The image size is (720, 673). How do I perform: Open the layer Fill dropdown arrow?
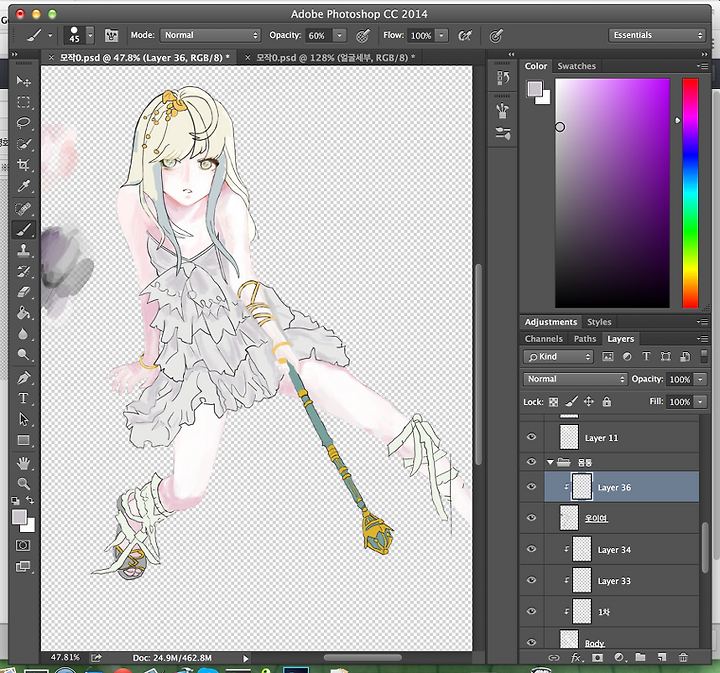pos(701,402)
